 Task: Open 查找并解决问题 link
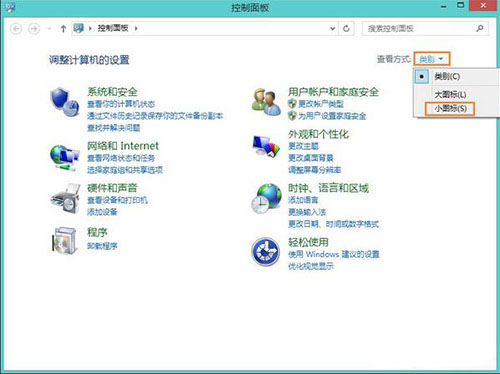114,128
